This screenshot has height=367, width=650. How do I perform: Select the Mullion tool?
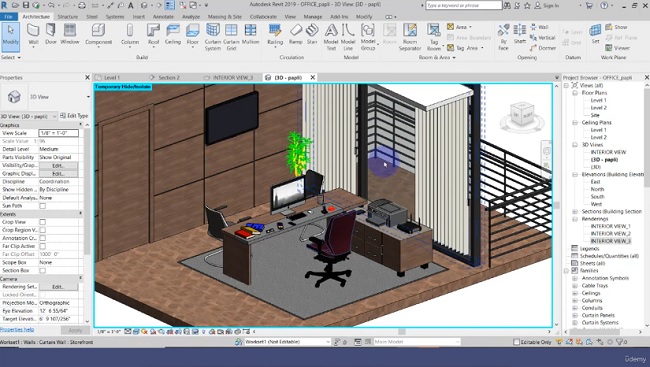tap(250, 34)
